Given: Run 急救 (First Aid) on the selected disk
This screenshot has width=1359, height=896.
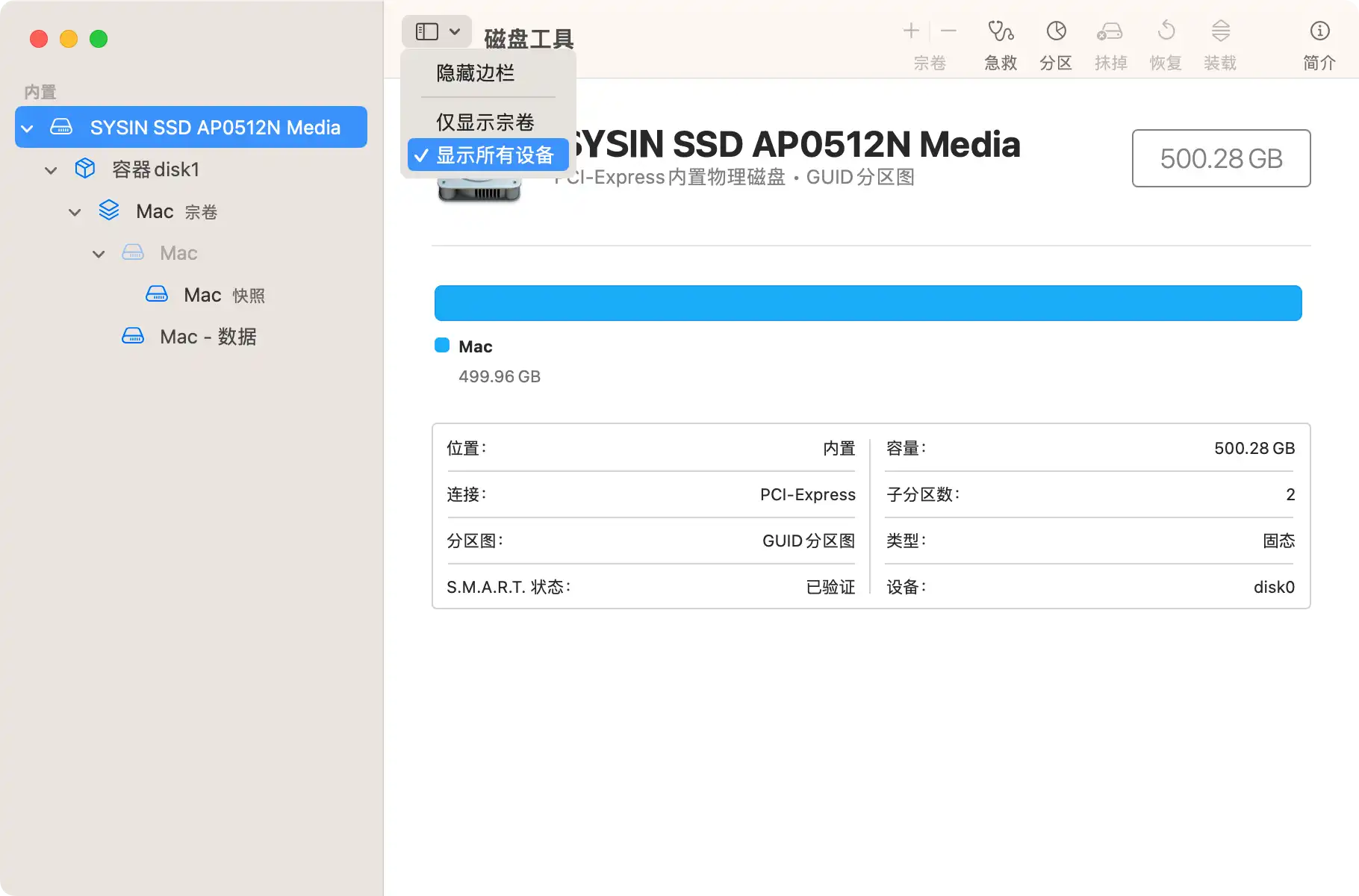Looking at the screenshot, I should pyautogui.click(x=1000, y=43).
